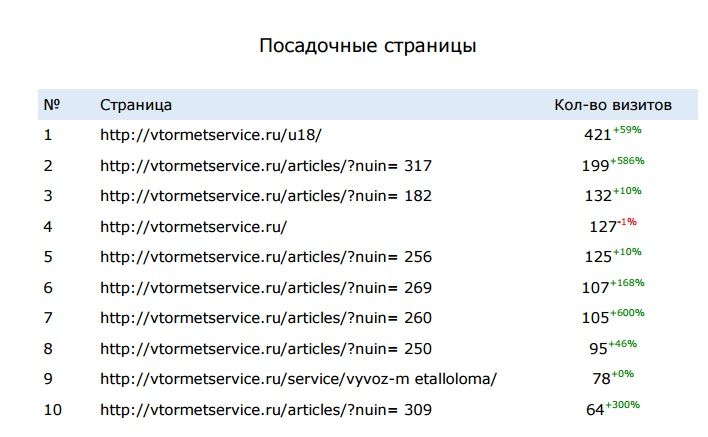The height and width of the screenshot is (437, 708).
Task: Open the articles link with nuin= 250
Action: click(266, 349)
